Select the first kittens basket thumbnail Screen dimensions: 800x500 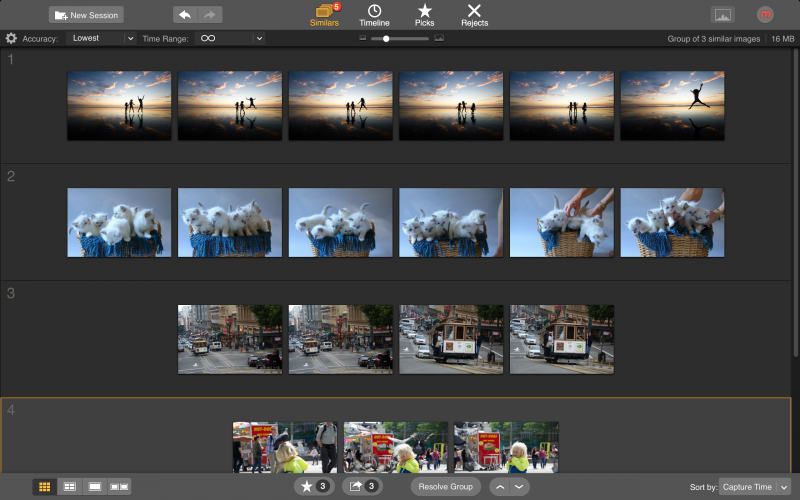coord(119,222)
